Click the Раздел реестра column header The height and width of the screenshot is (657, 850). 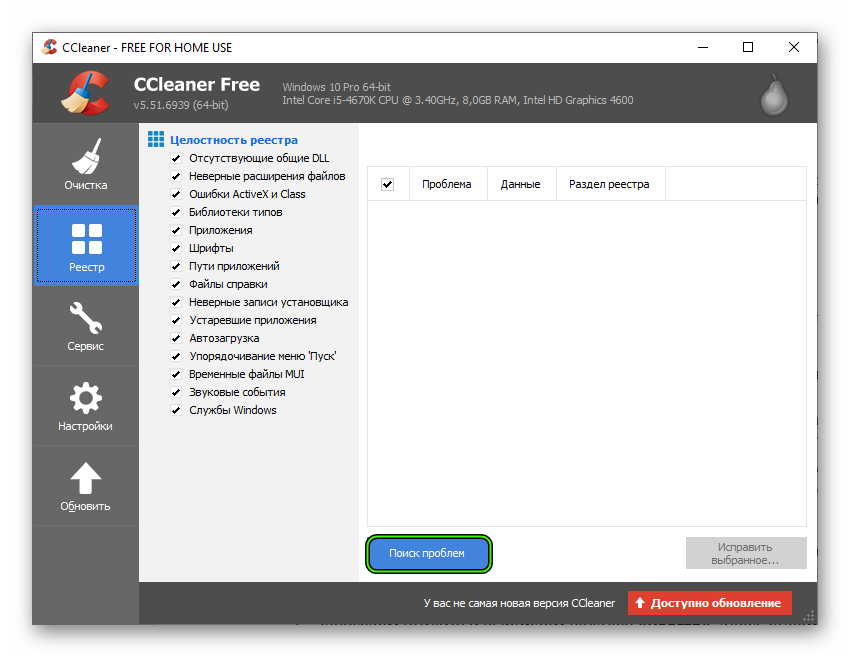click(609, 184)
